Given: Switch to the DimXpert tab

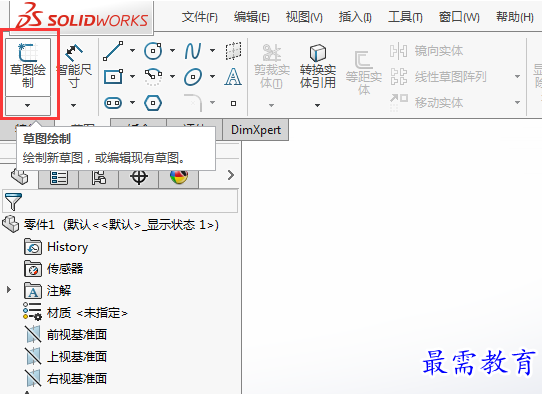Looking at the screenshot, I should 256,130.
